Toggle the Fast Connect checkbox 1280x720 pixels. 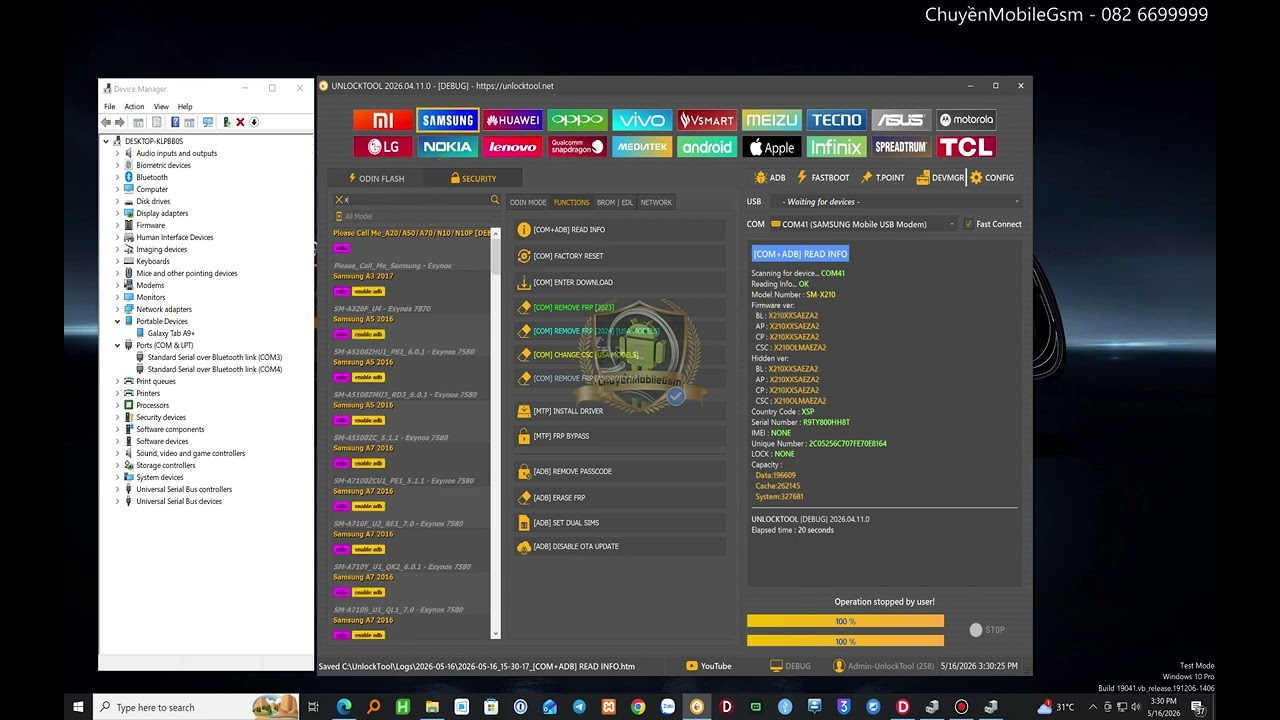click(x=968, y=224)
